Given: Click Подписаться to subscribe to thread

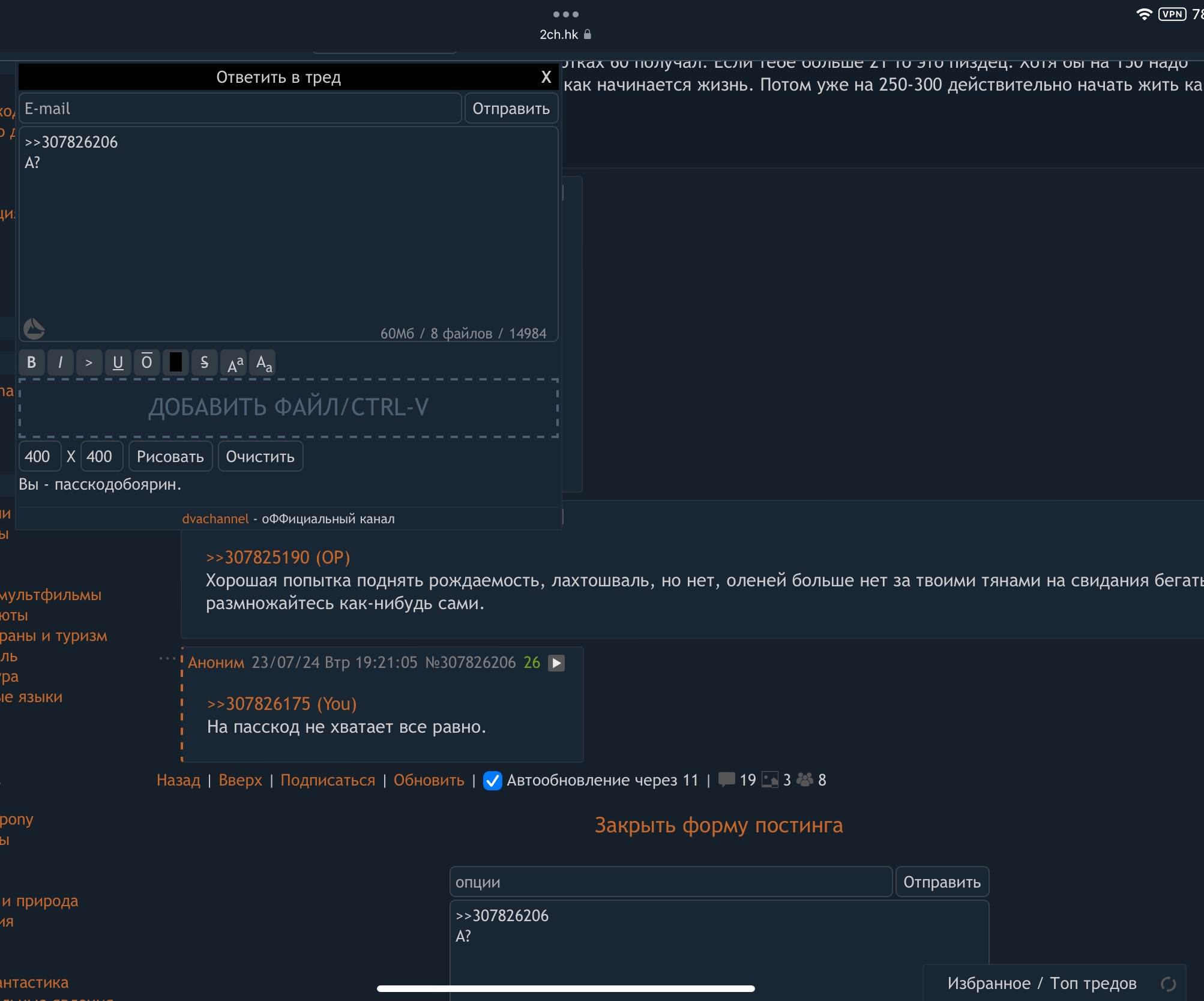Looking at the screenshot, I should [328, 780].
